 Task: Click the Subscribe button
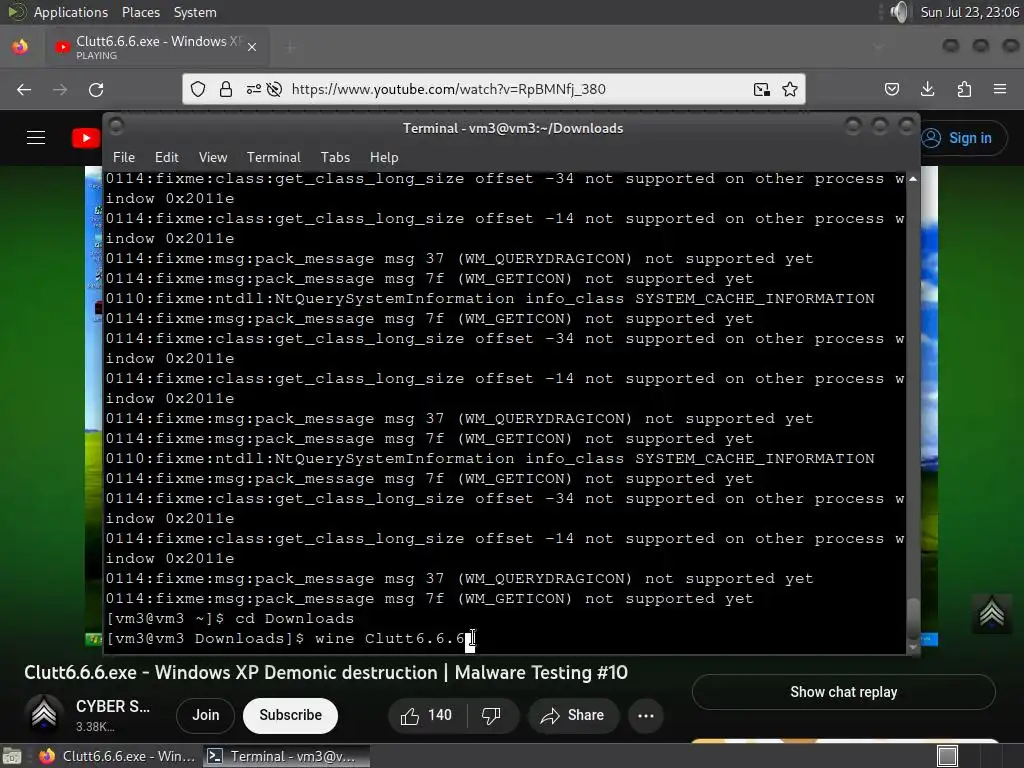pyautogui.click(x=291, y=716)
